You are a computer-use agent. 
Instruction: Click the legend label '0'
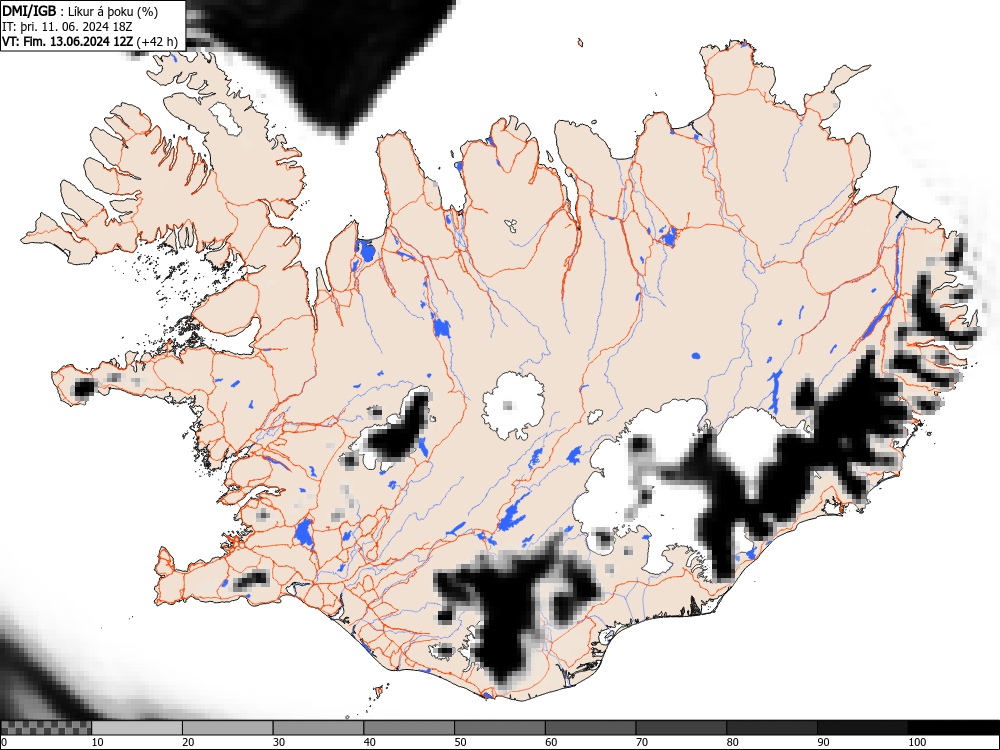(x=4, y=742)
